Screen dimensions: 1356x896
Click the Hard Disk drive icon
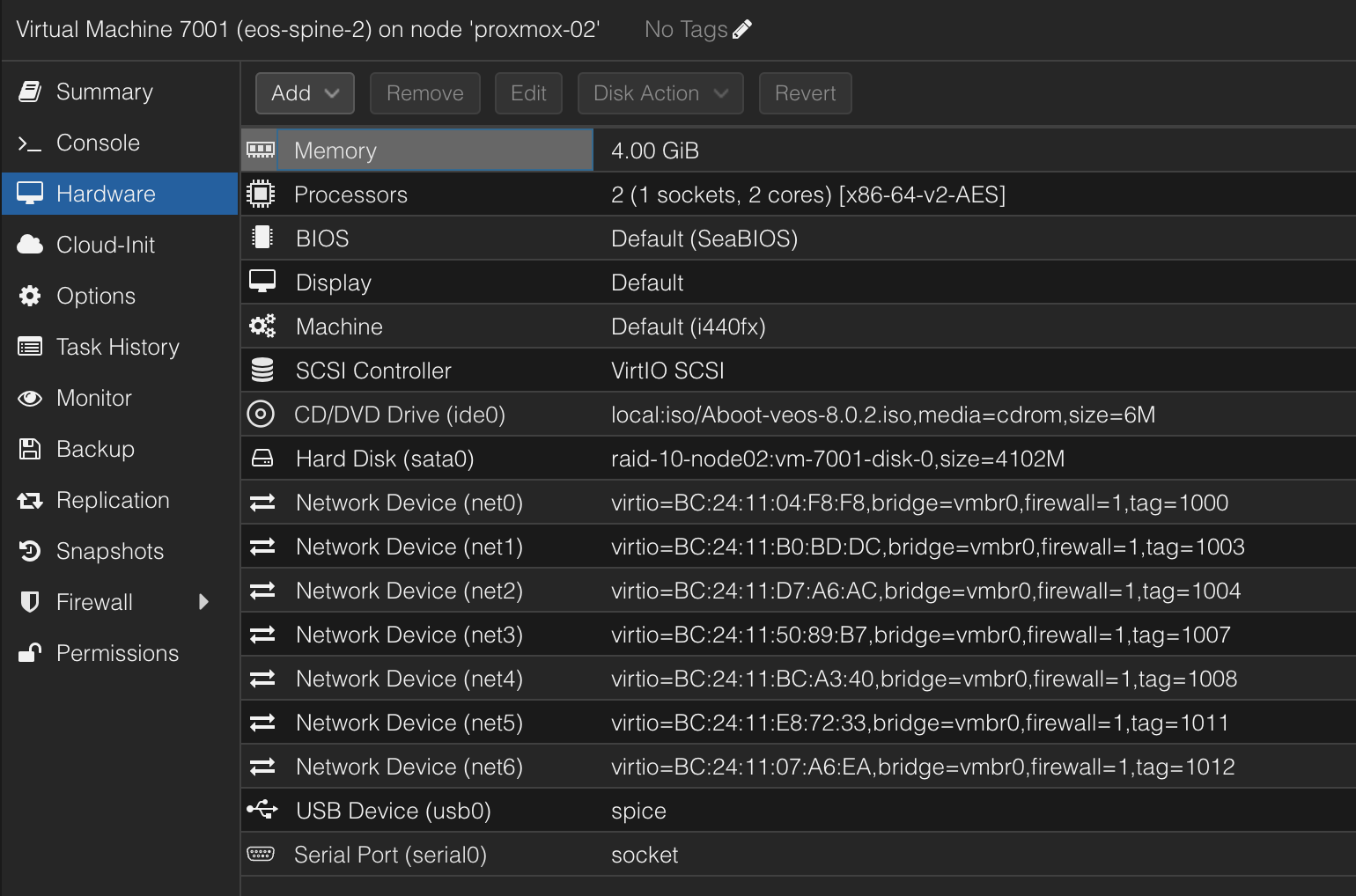[262, 458]
